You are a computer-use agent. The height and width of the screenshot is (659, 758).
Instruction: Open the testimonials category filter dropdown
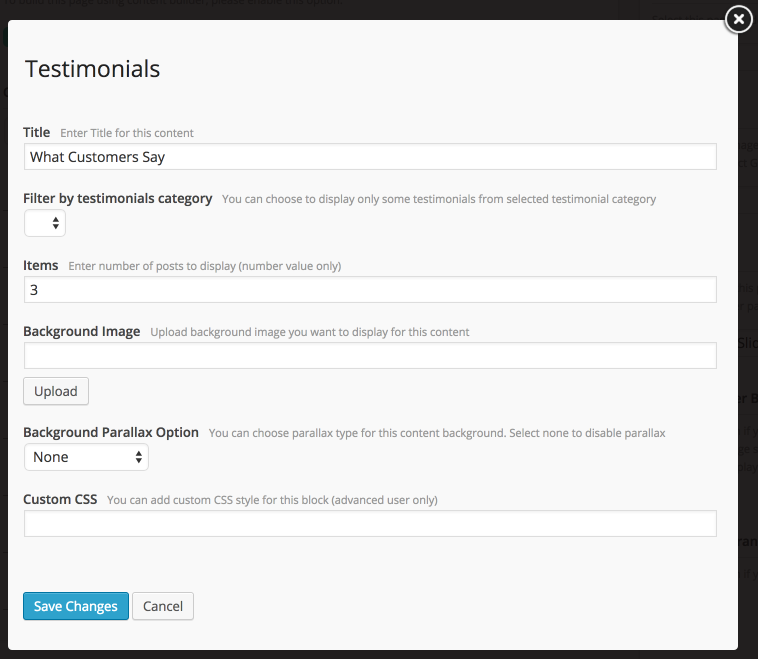45,223
